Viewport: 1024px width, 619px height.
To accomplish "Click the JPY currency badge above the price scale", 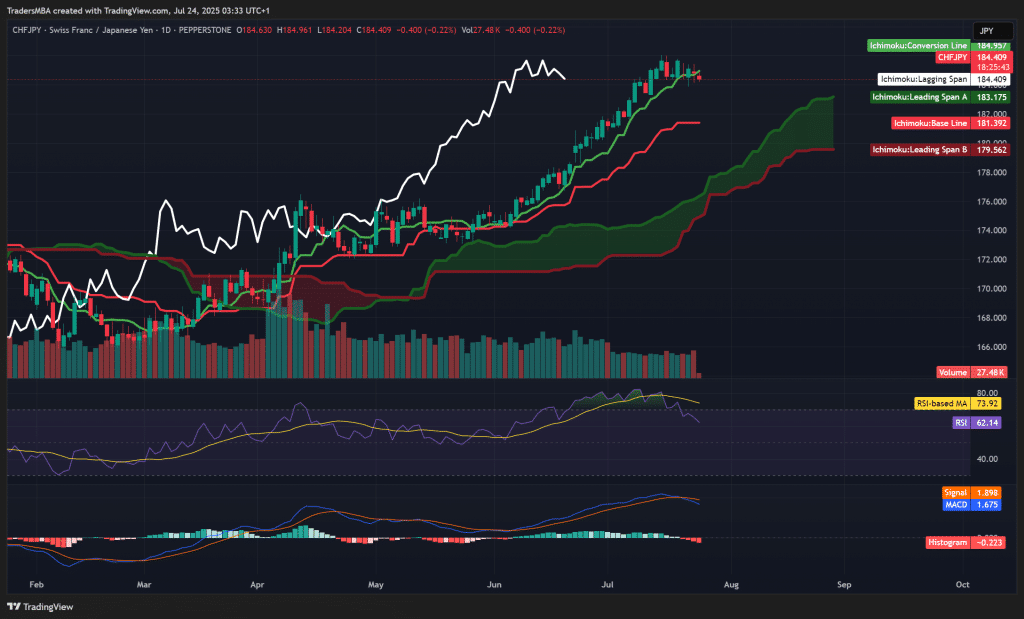I will click(991, 31).
